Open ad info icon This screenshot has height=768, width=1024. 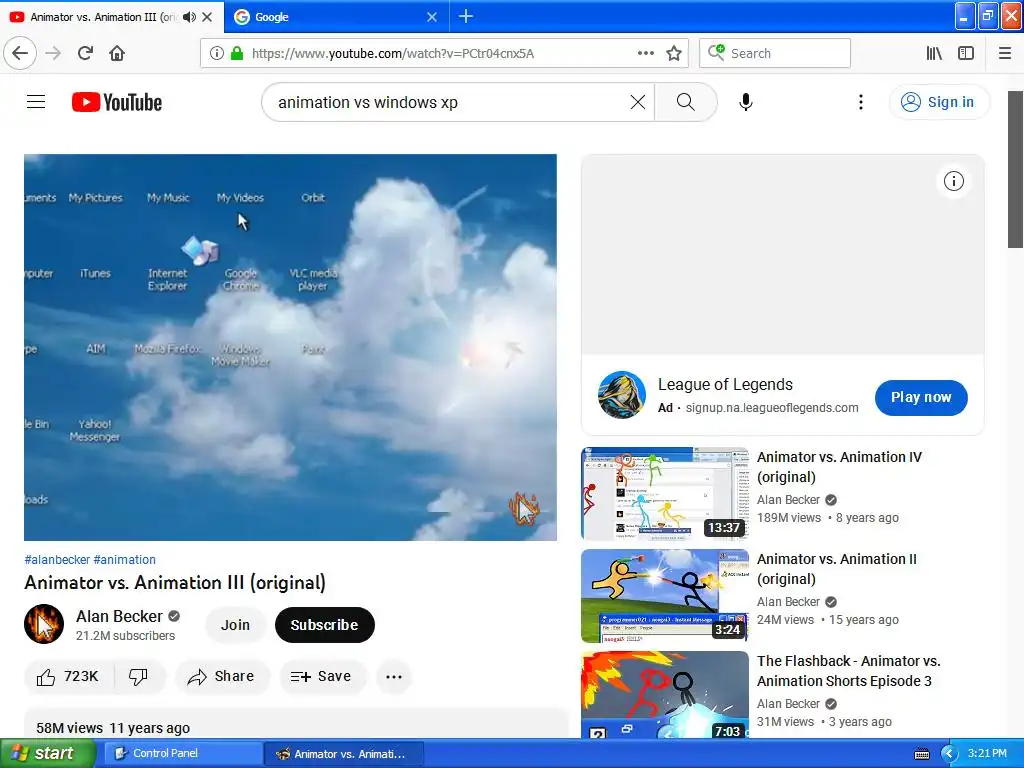pos(953,181)
